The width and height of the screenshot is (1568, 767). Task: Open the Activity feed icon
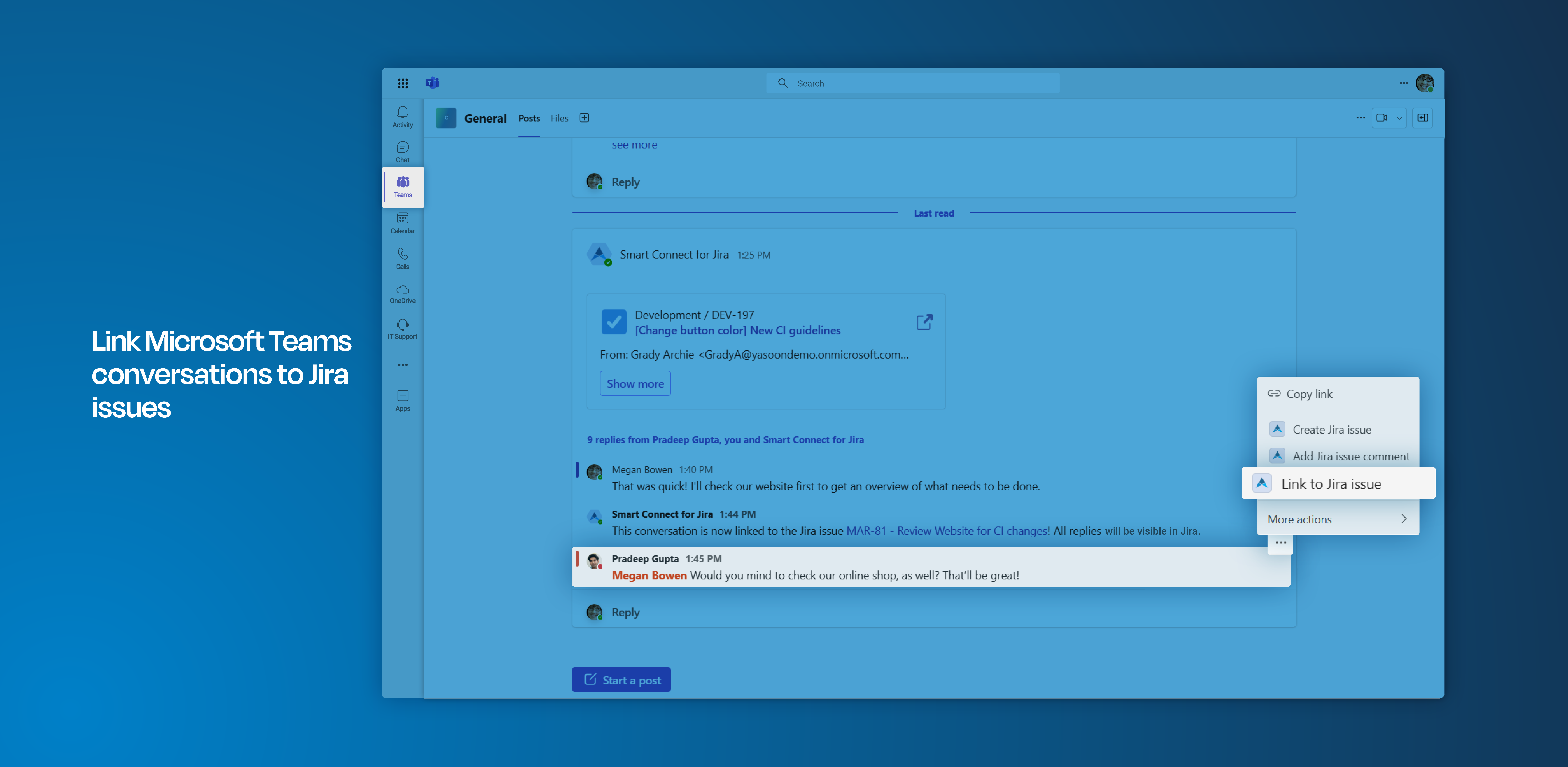tap(402, 116)
